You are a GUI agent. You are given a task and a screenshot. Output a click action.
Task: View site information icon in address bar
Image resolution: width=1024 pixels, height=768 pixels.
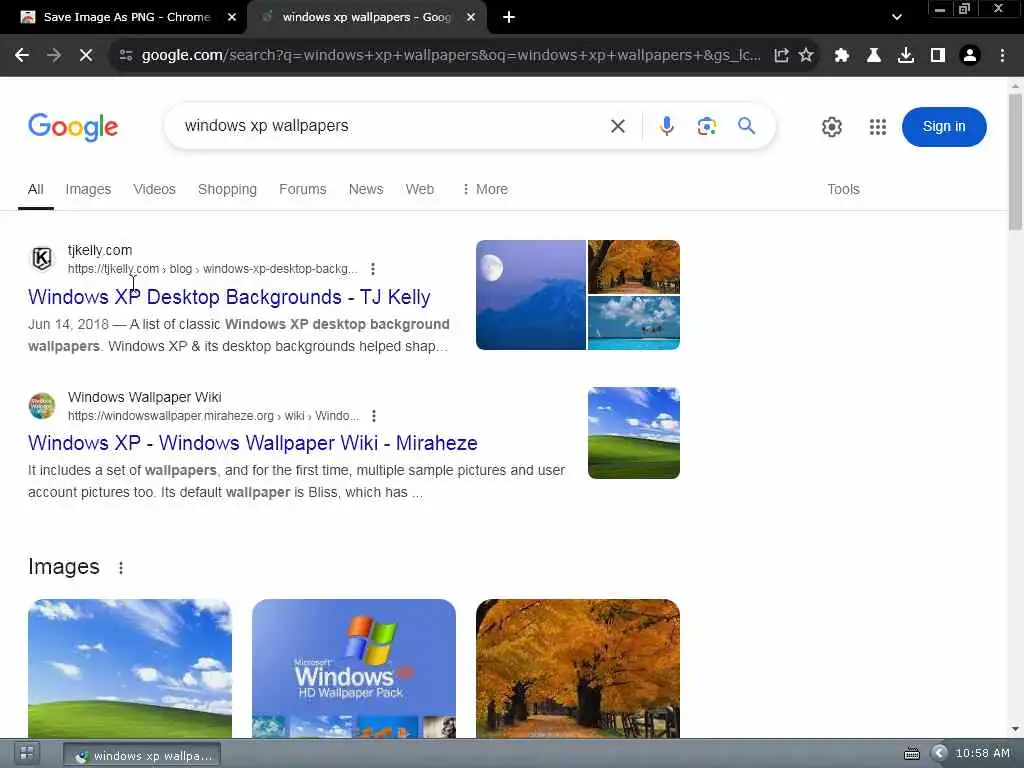(x=126, y=56)
